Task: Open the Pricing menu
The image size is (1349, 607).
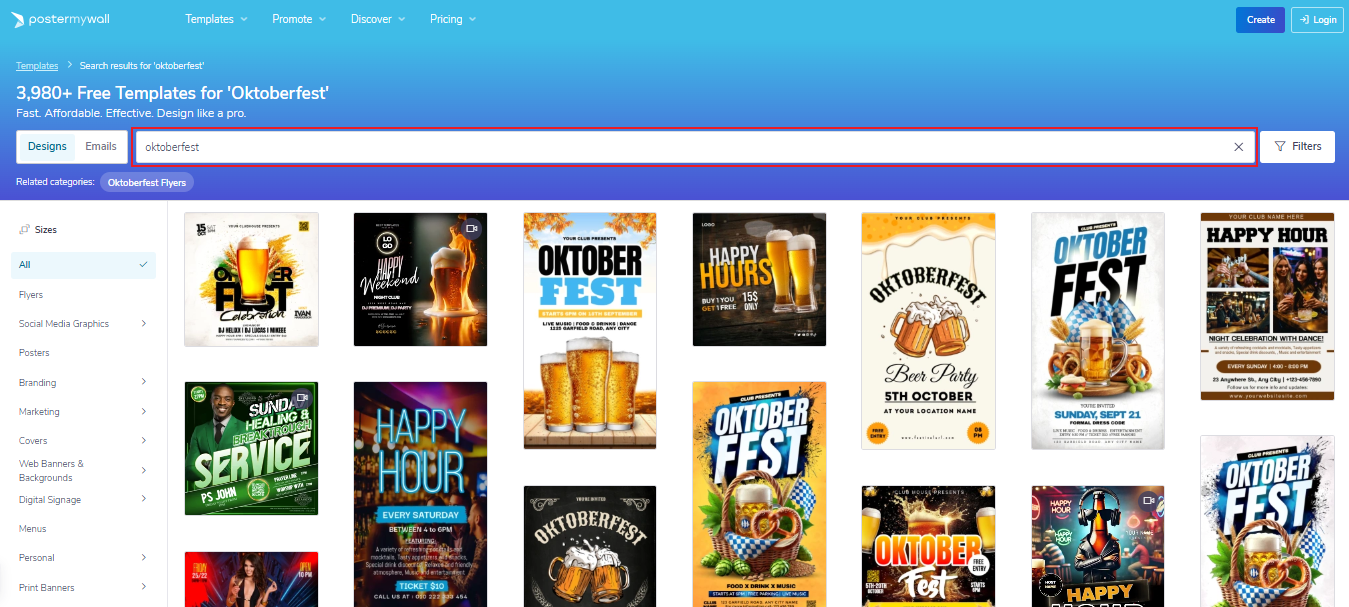Action: (x=453, y=19)
